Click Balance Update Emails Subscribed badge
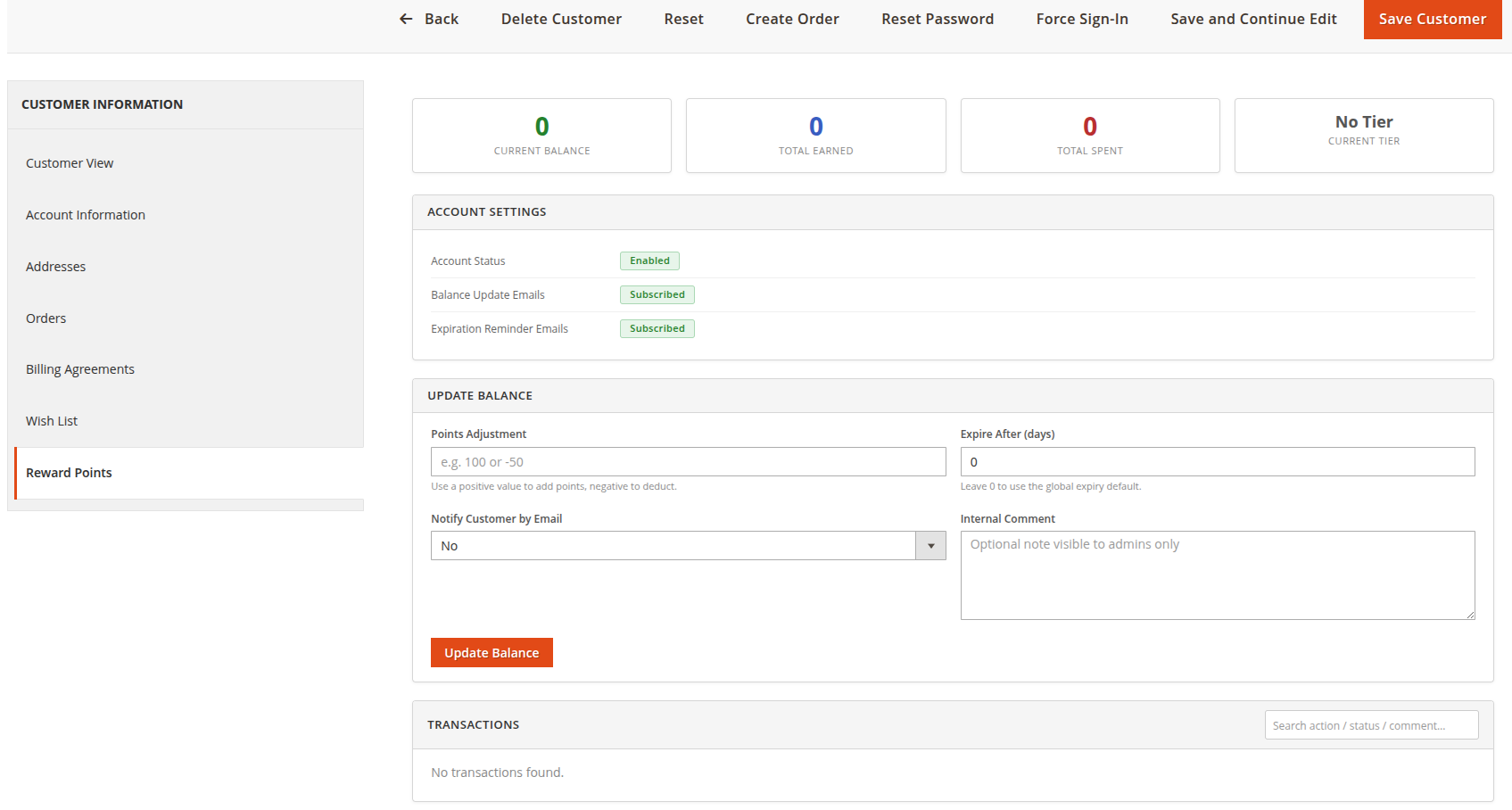The height and width of the screenshot is (810, 1512). (657, 294)
